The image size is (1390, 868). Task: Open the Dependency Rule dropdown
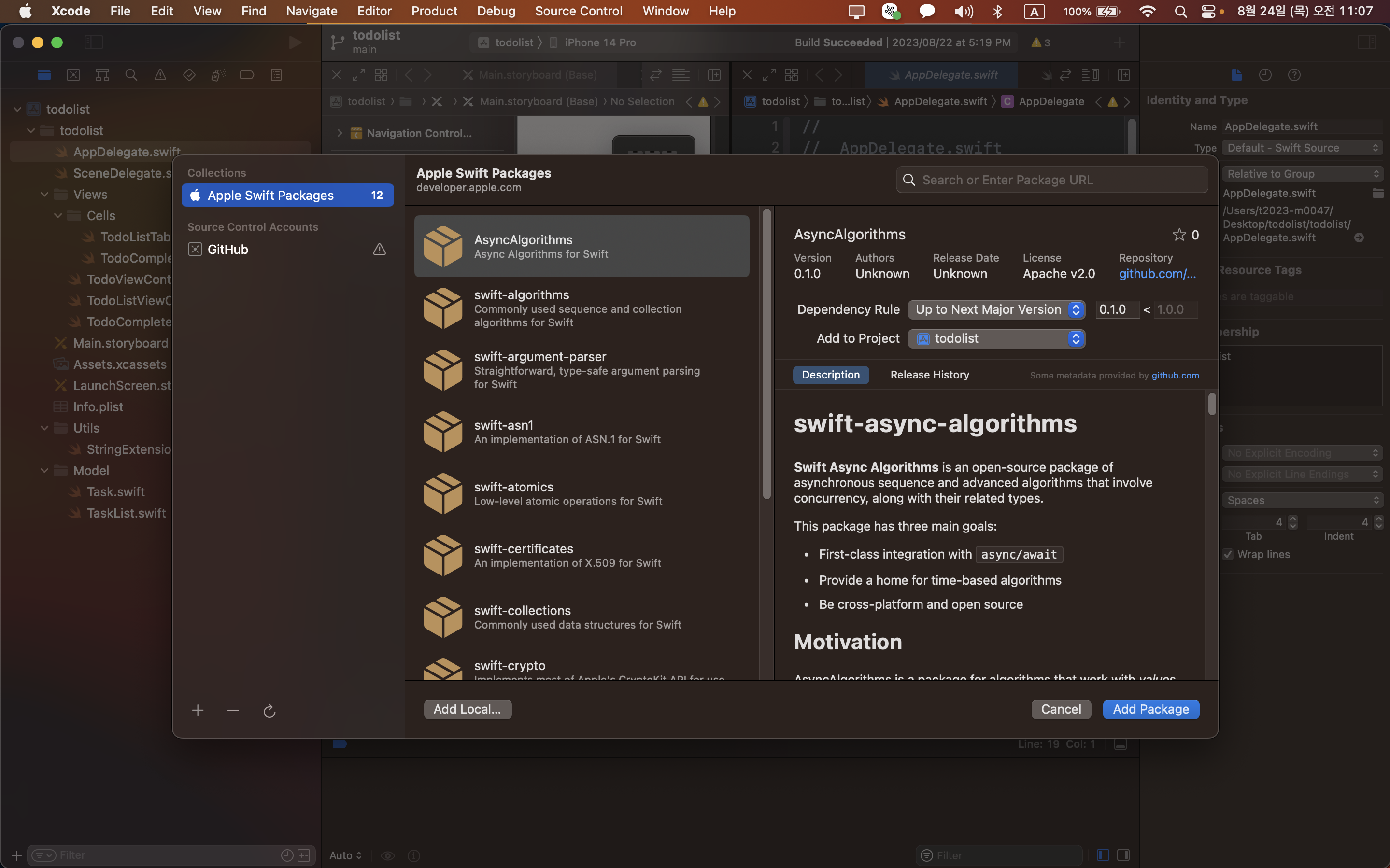pos(997,309)
